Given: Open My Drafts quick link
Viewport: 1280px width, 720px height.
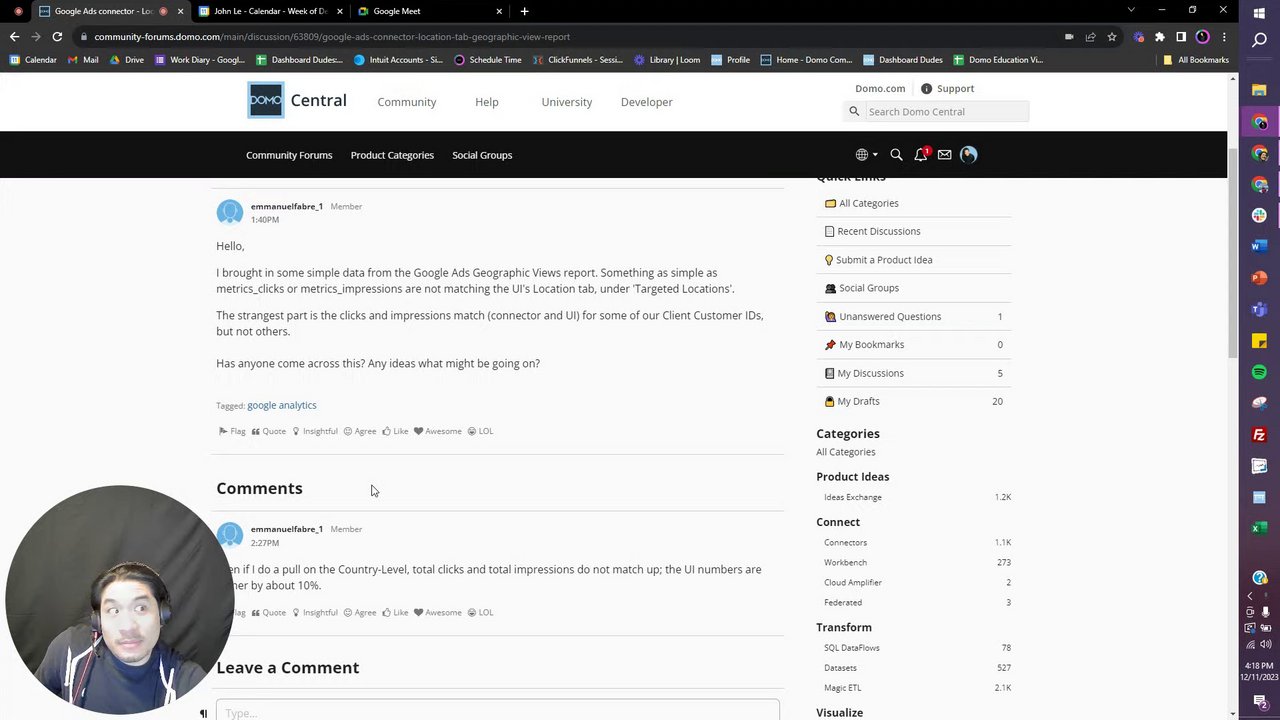Looking at the screenshot, I should pyautogui.click(x=852, y=401).
